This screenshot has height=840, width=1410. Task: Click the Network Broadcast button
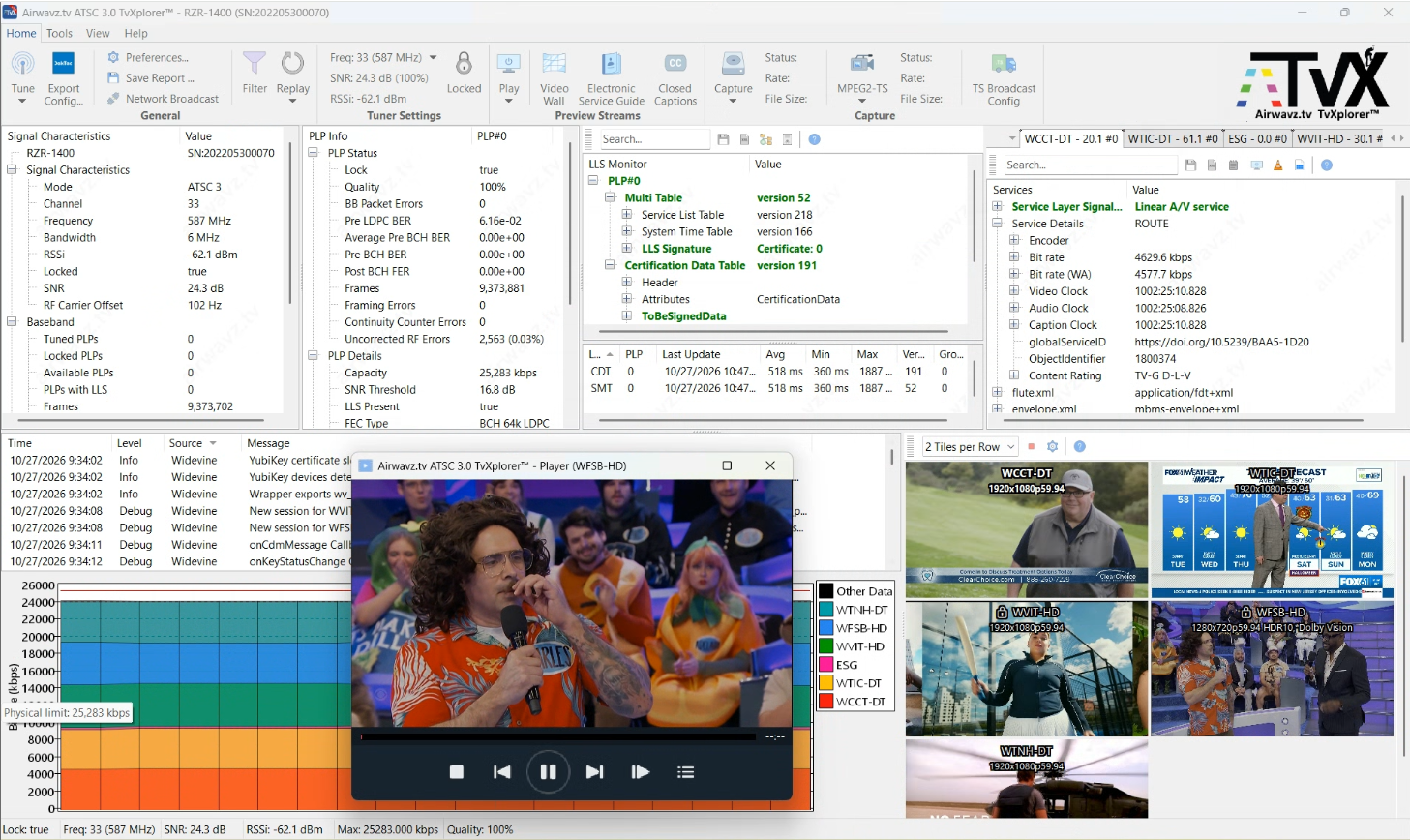(163, 98)
